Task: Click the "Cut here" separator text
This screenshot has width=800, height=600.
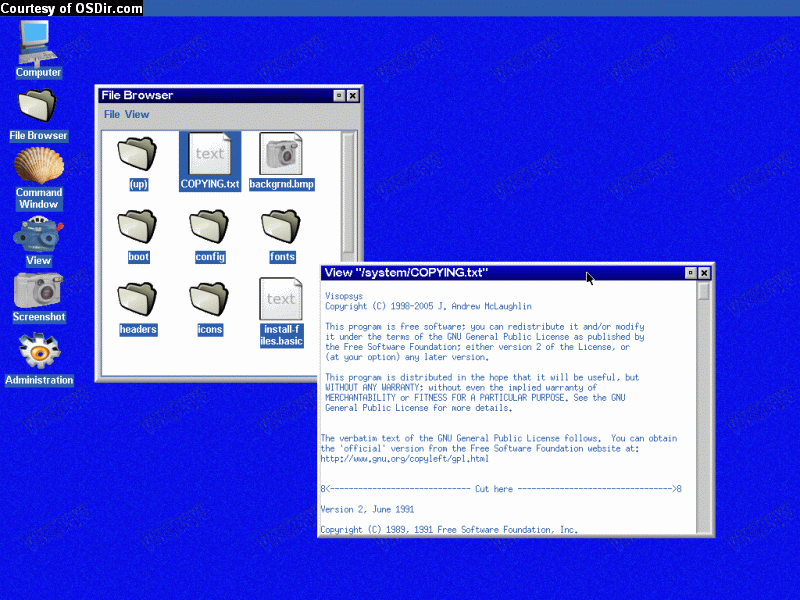Action: click(x=494, y=489)
